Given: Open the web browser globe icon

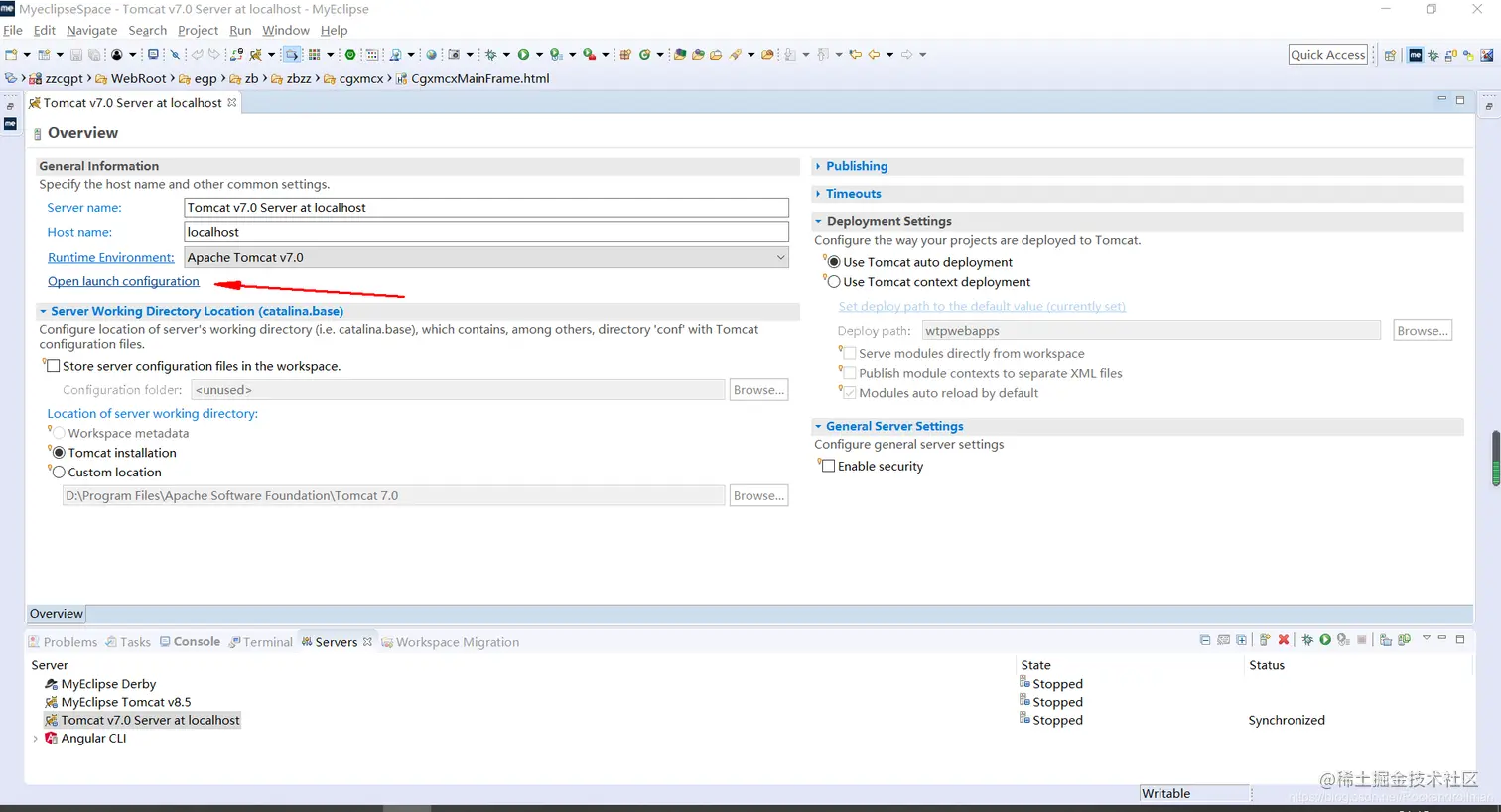Looking at the screenshot, I should [431, 55].
